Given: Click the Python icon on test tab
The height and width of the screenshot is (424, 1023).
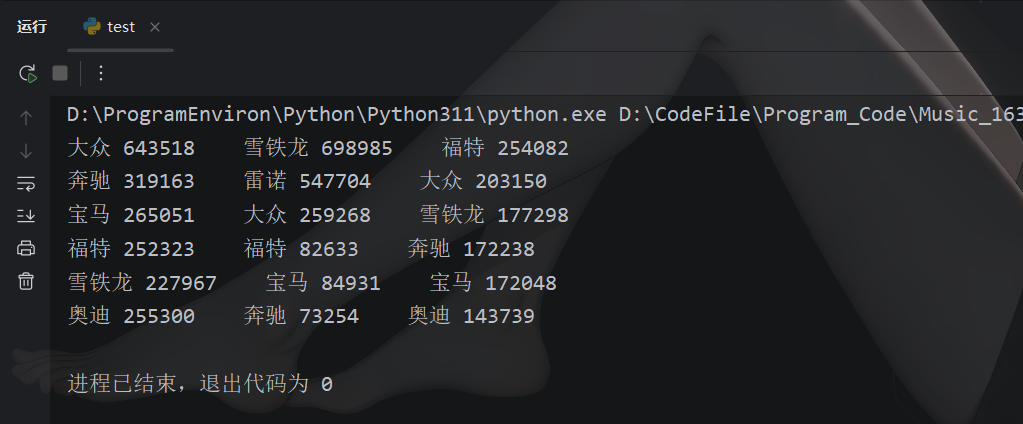Looking at the screenshot, I should pyautogui.click(x=92, y=27).
